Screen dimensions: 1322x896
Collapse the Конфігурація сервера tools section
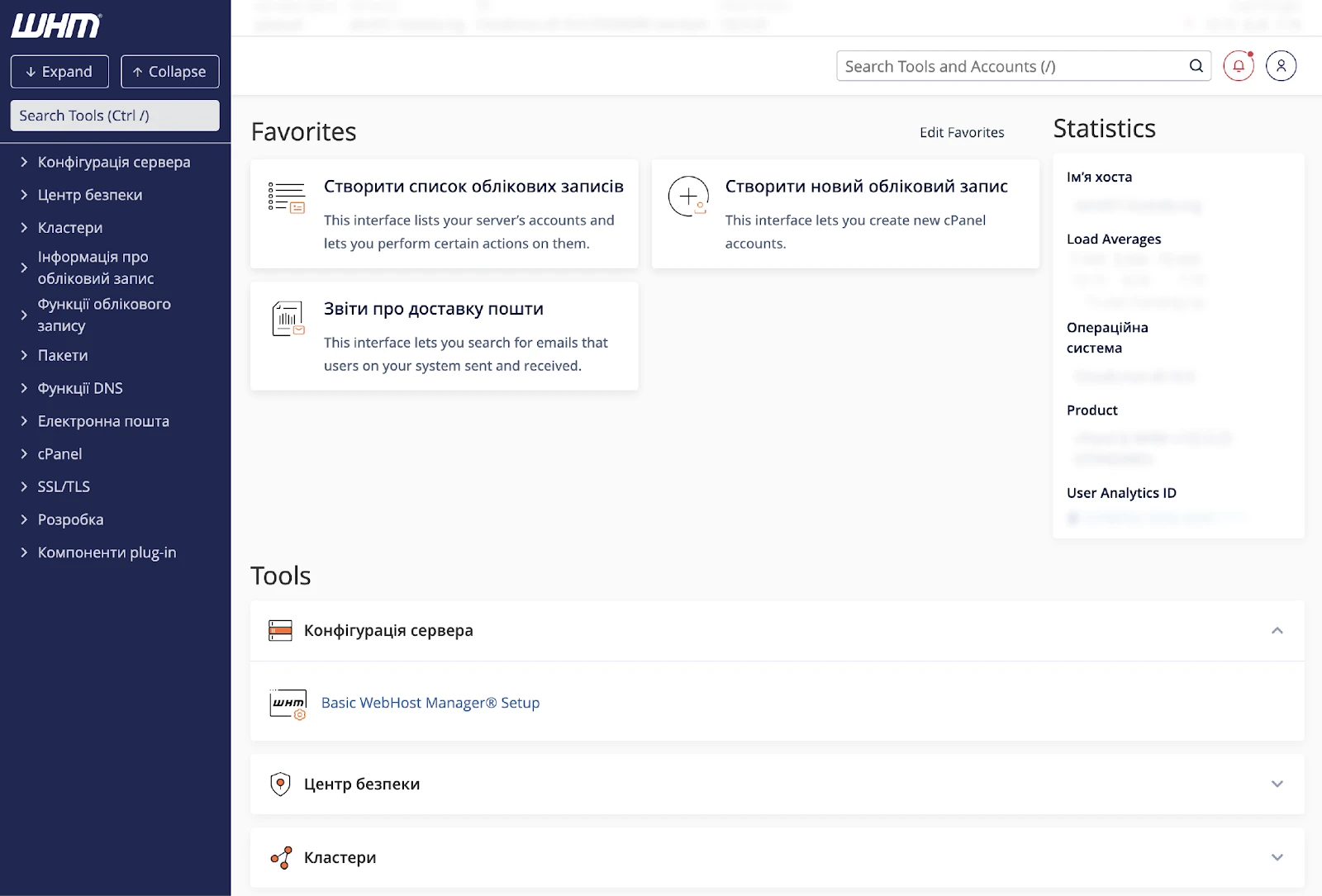coord(1277,631)
